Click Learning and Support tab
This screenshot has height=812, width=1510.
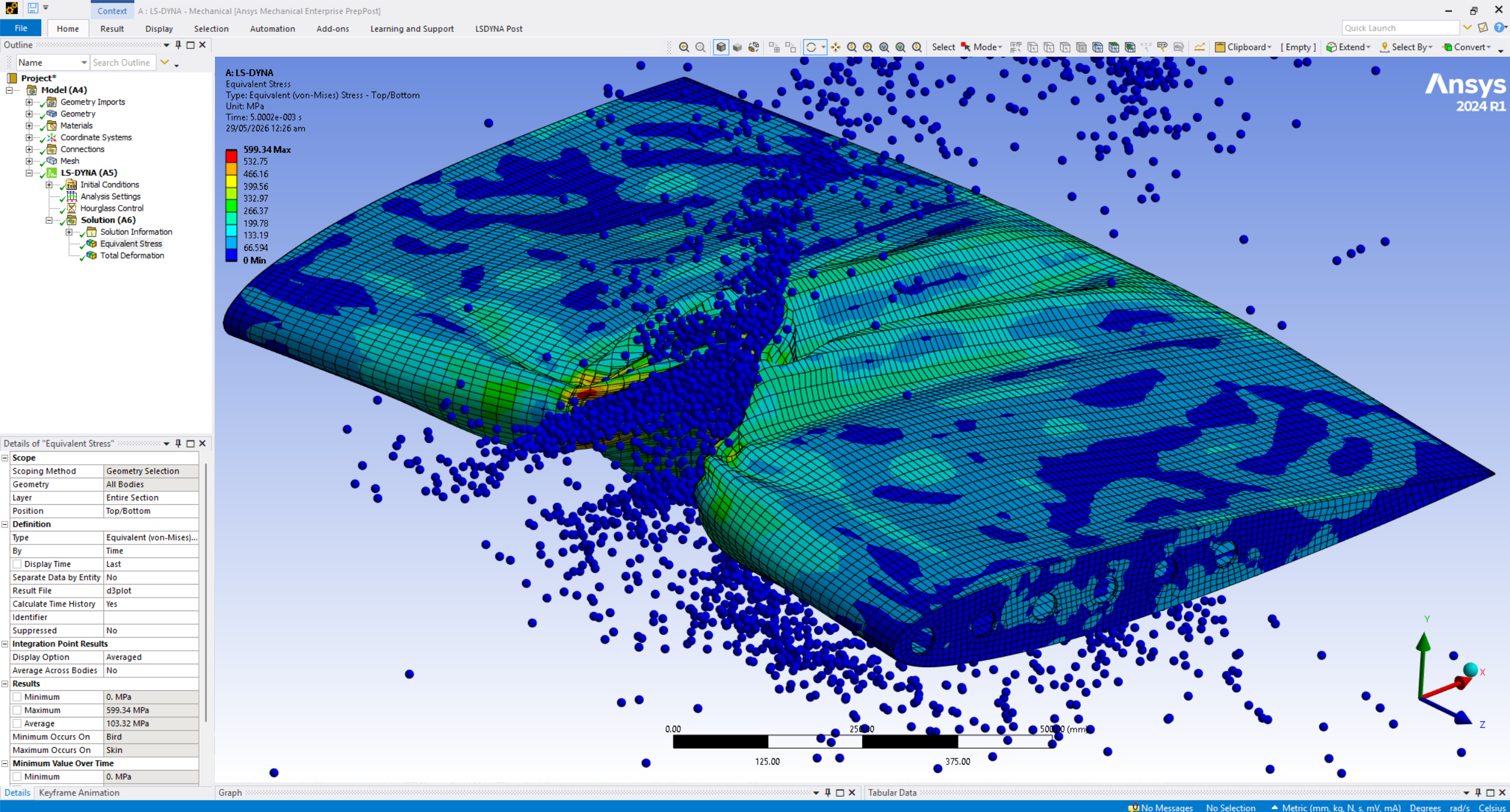click(x=412, y=28)
